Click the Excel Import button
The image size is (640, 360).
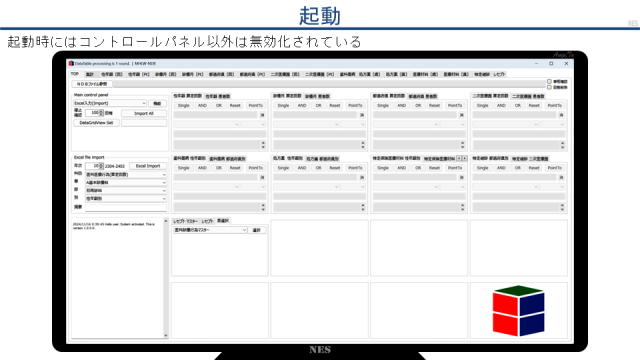click(x=148, y=166)
